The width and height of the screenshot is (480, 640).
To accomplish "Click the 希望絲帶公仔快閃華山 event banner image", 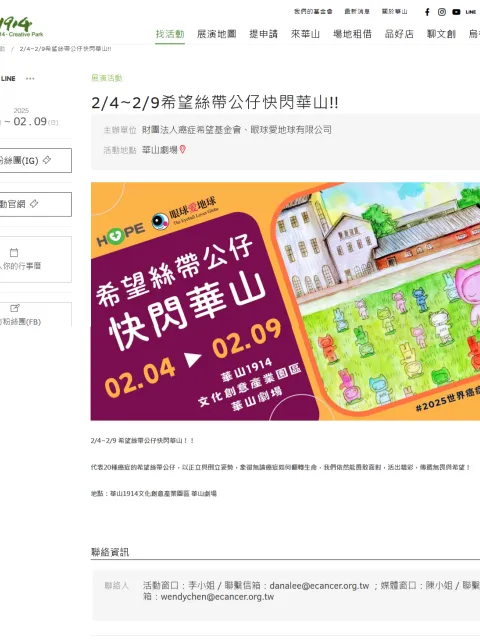I will pyautogui.click(x=285, y=301).
